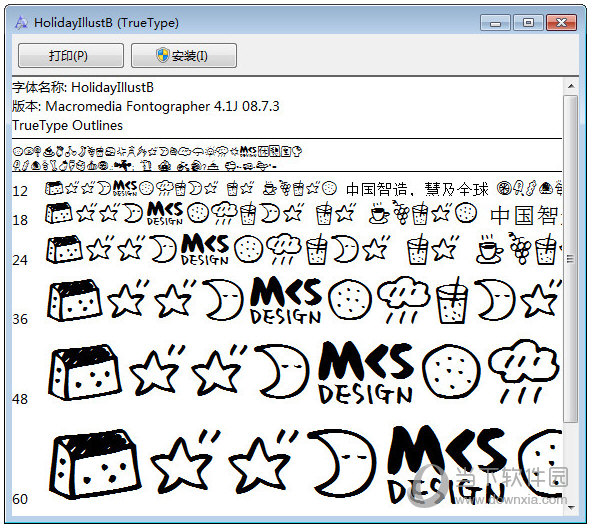The height and width of the screenshot is (529, 592).
Task: Click the size label 12
Action: (20, 191)
